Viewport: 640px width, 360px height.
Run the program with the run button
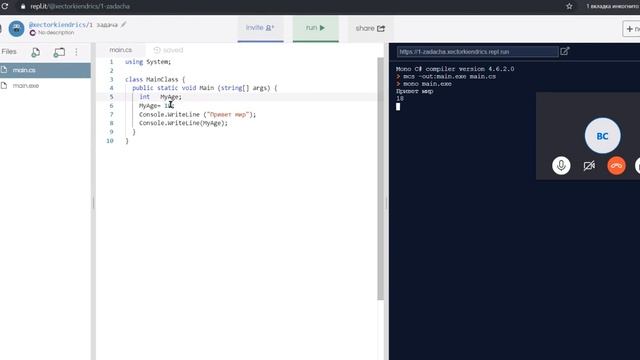pyautogui.click(x=316, y=28)
